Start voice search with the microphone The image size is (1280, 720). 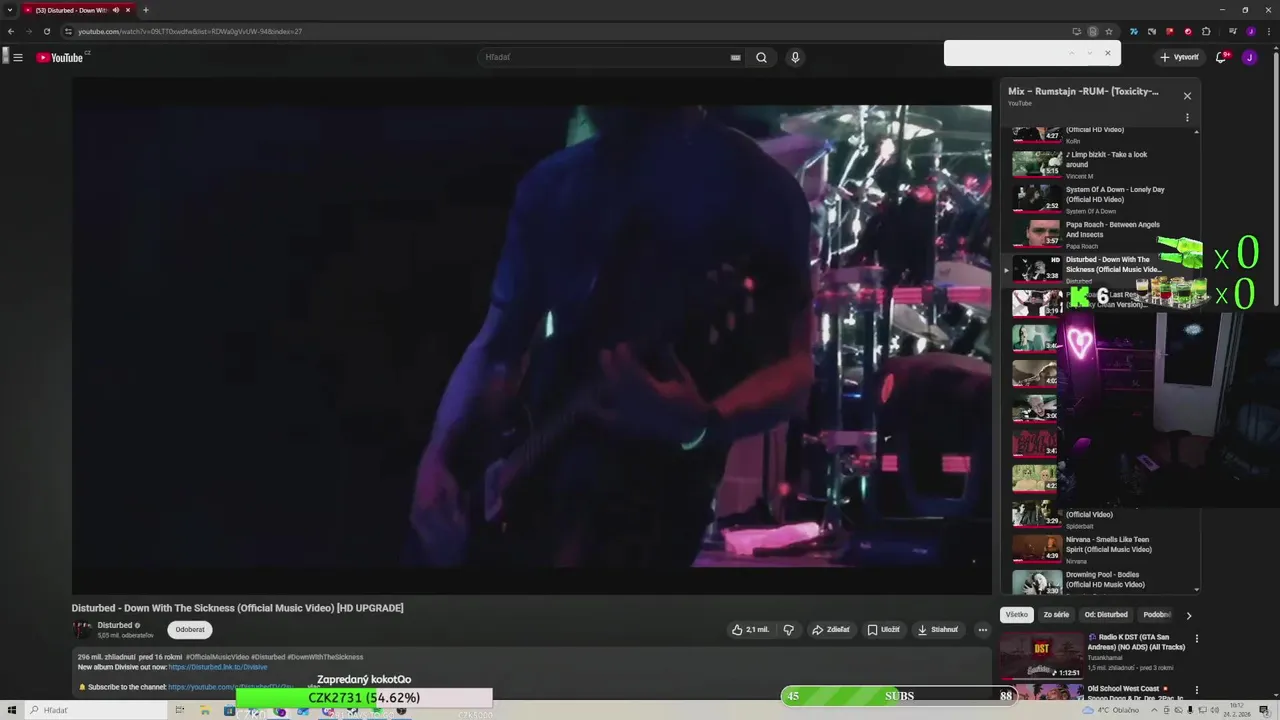(795, 57)
